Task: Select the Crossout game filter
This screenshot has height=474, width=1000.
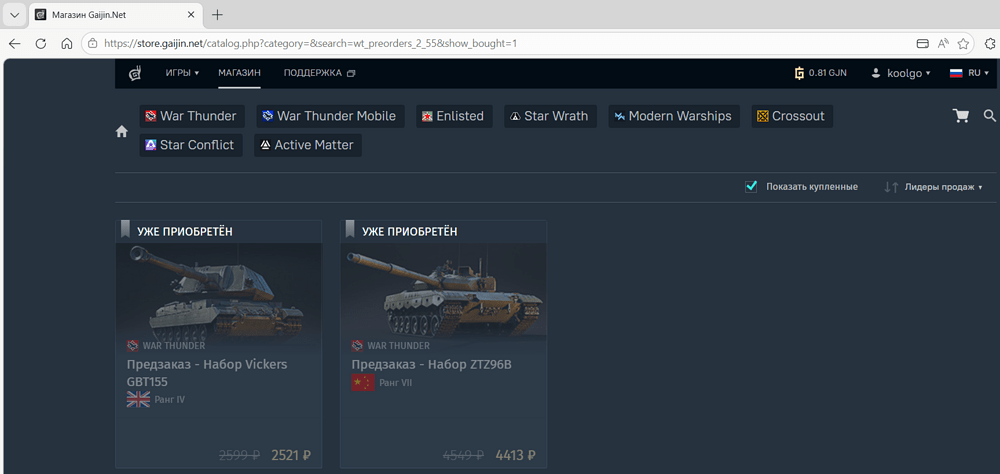Action: [x=791, y=116]
